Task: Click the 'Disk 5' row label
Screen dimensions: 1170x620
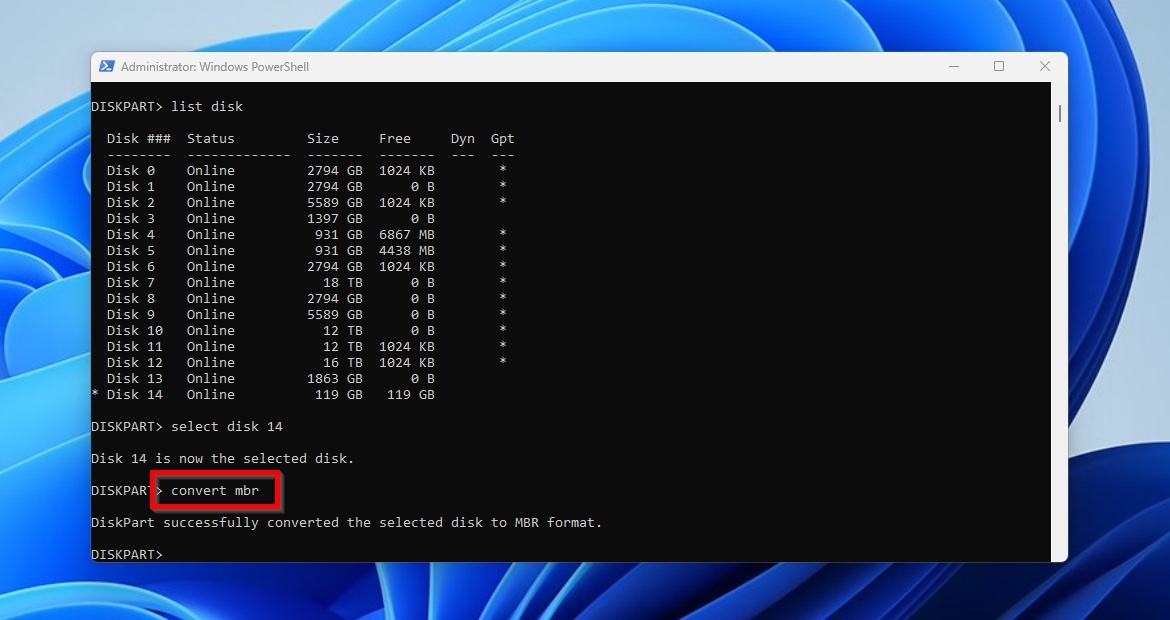Action: [x=131, y=251]
